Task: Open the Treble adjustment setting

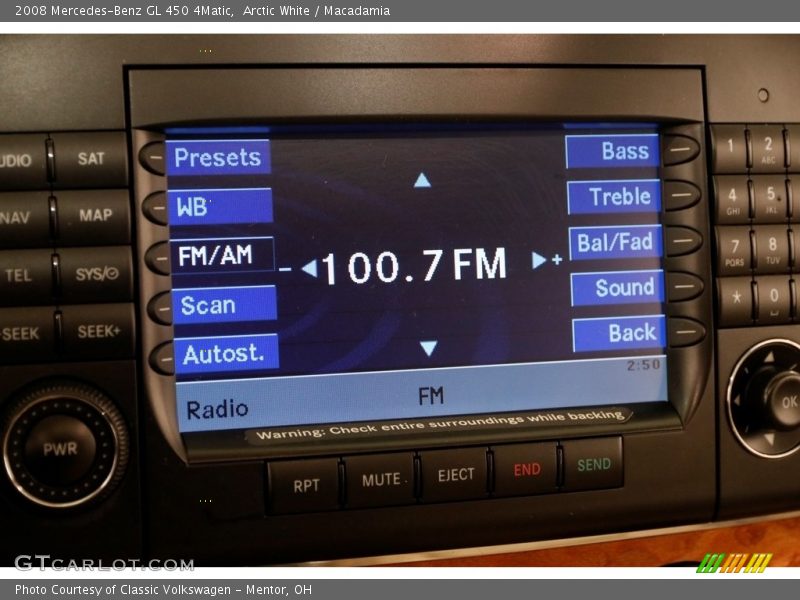Action: point(614,196)
